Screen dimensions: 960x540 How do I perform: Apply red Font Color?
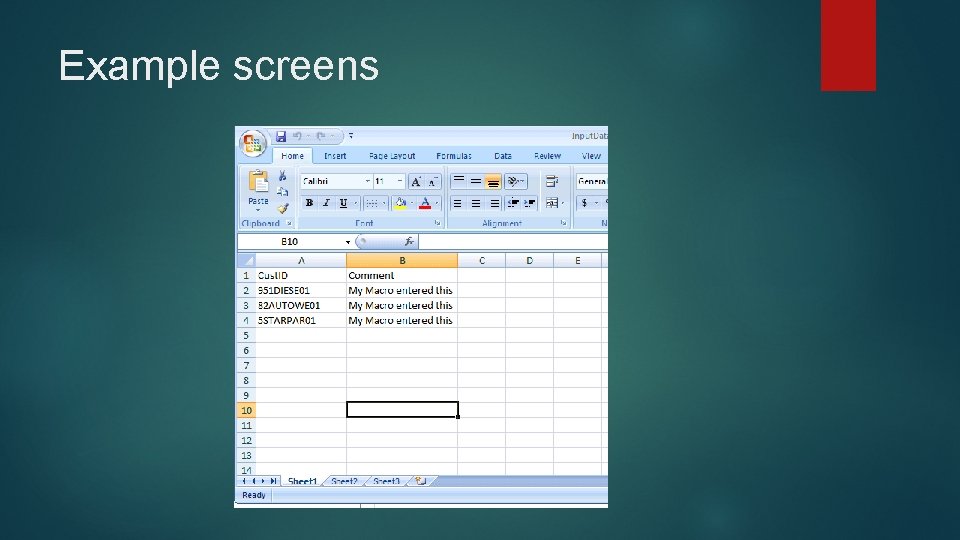pyautogui.click(x=425, y=203)
